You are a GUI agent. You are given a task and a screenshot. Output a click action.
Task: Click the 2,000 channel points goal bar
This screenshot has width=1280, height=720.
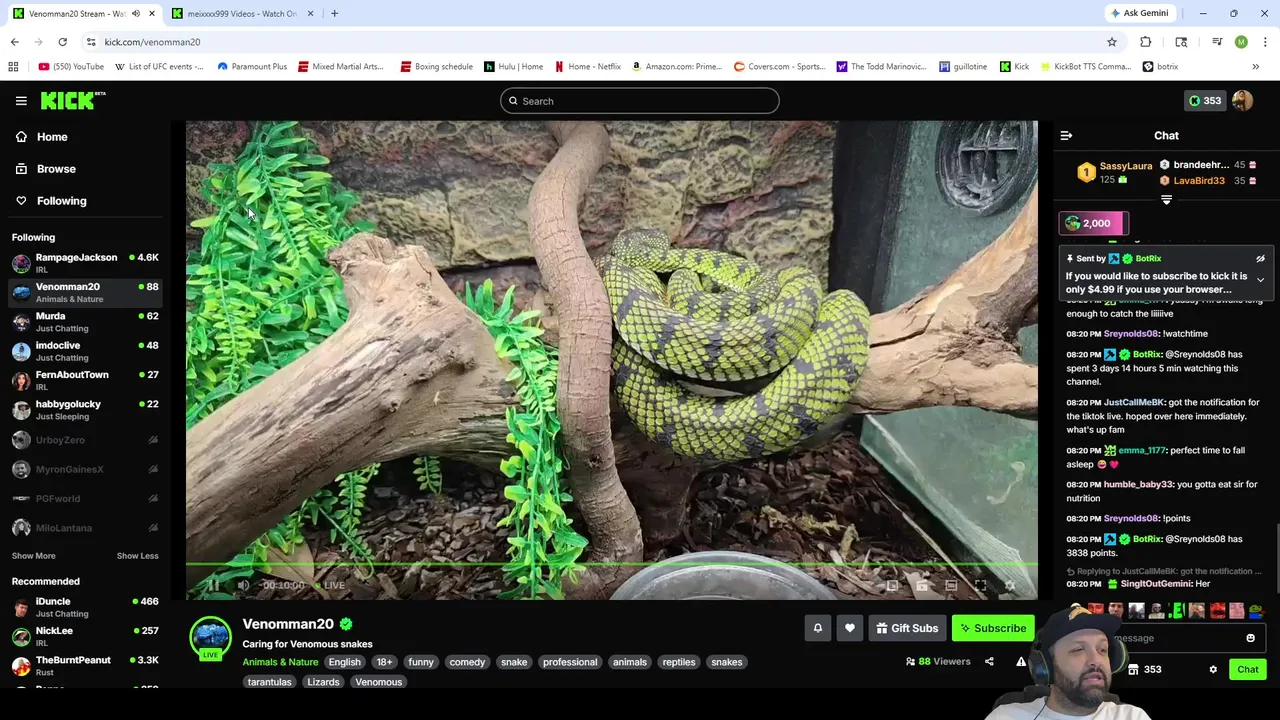coord(1093,223)
